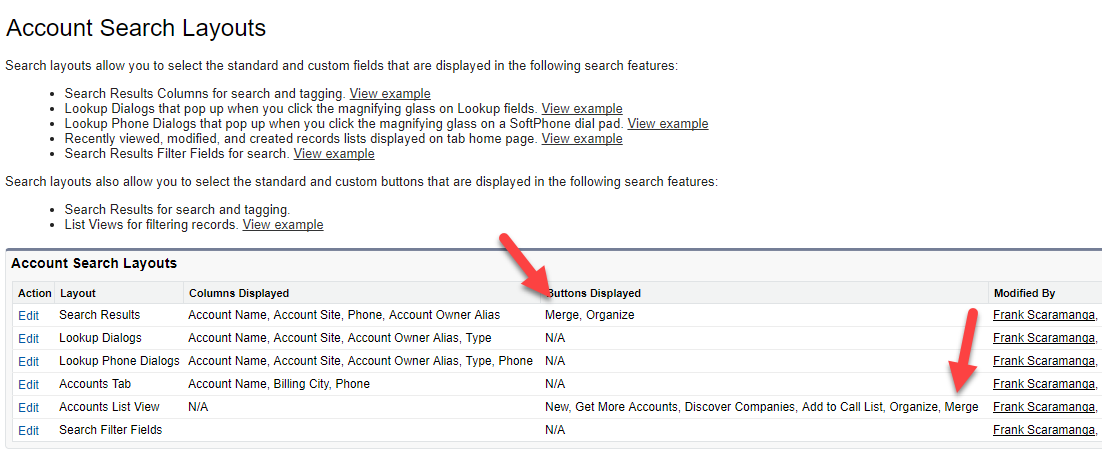Click the Modified By column header
1102x458 pixels.
point(1025,293)
